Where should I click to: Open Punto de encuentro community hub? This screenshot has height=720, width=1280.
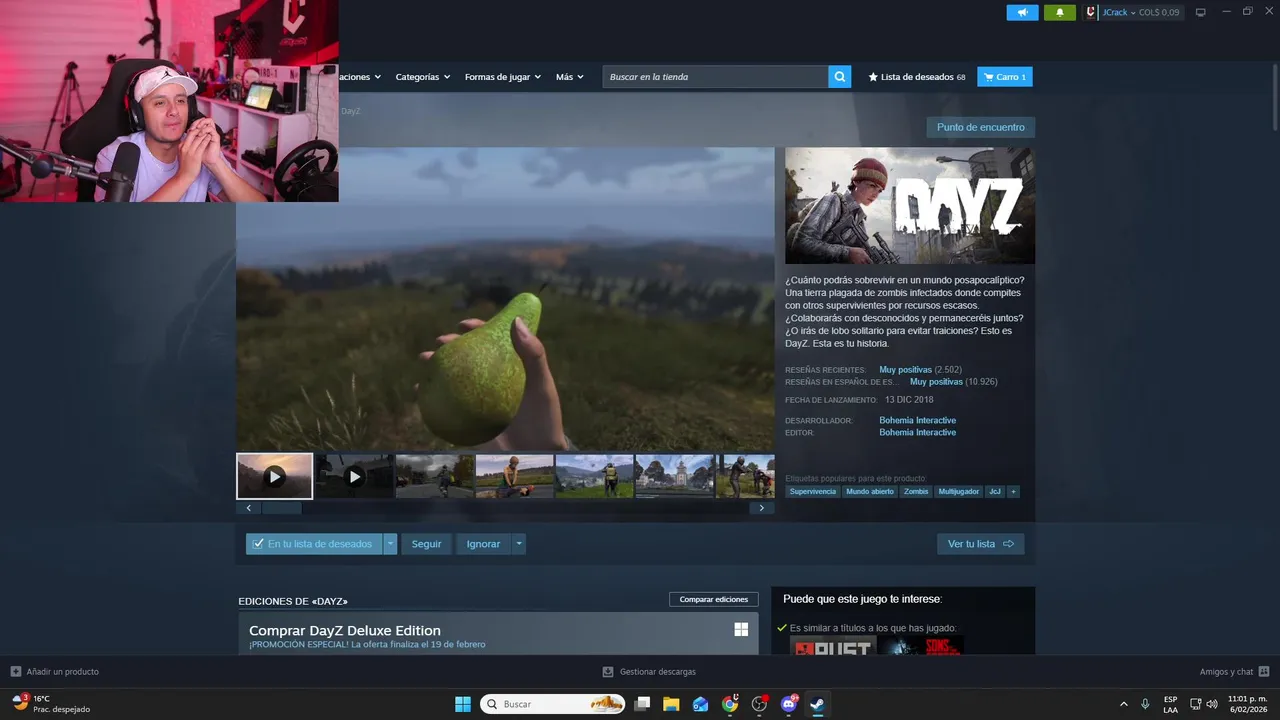pos(980,127)
